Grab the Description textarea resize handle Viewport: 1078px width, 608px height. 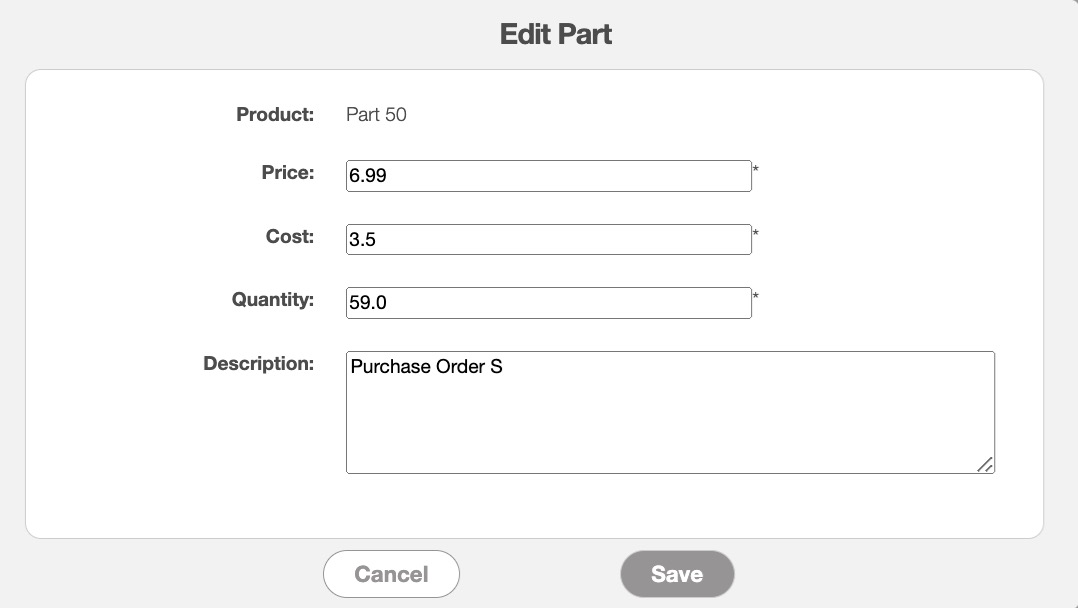click(x=985, y=464)
